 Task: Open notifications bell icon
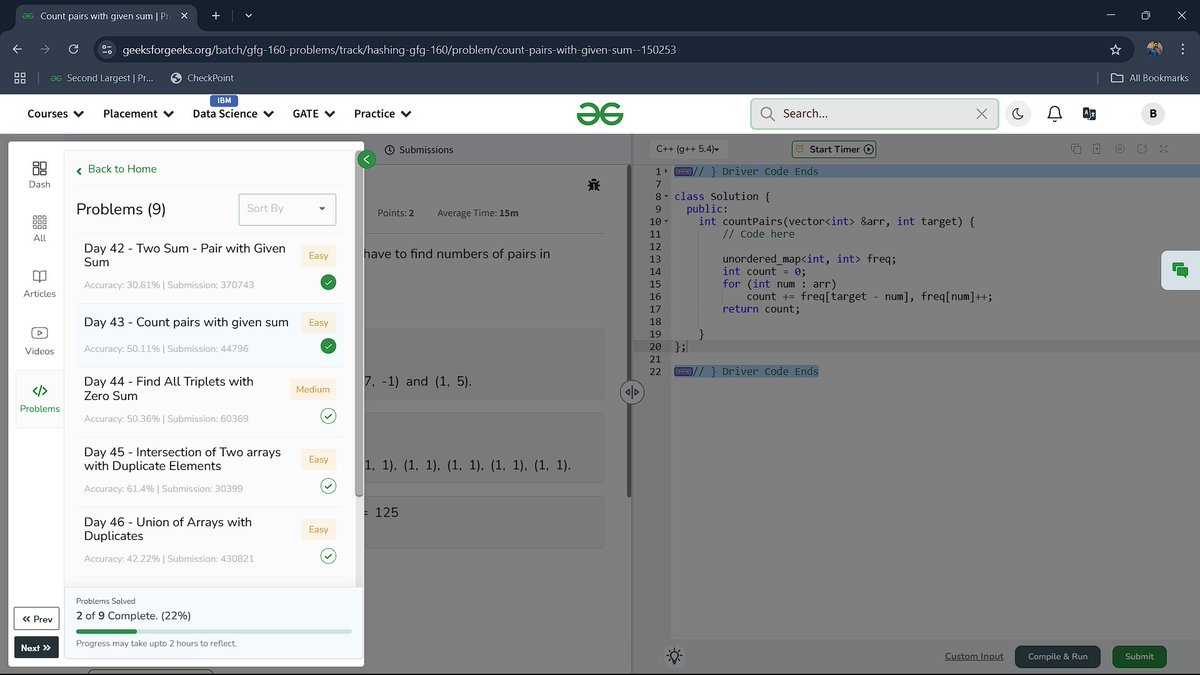(1054, 114)
